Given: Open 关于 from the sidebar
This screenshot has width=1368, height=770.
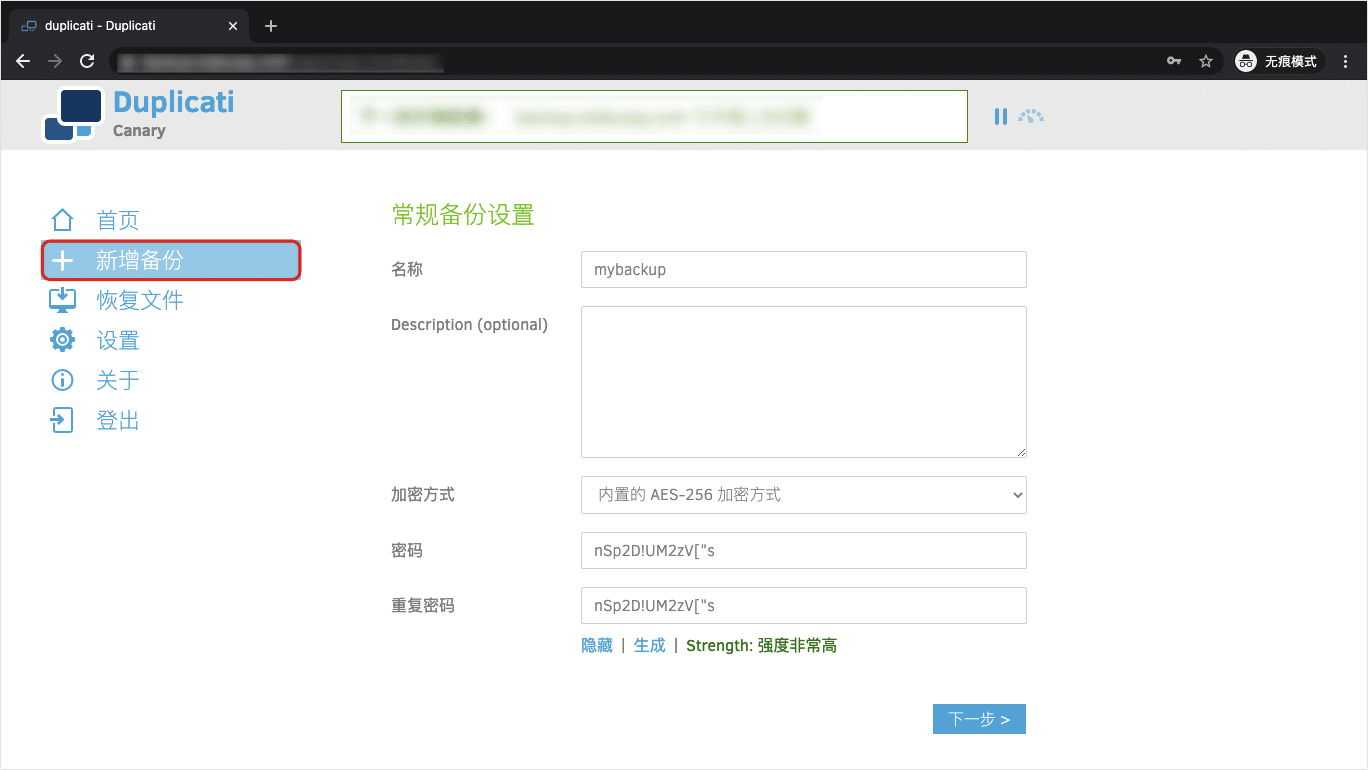Looking at the screenshot, I should pos(118,380).
